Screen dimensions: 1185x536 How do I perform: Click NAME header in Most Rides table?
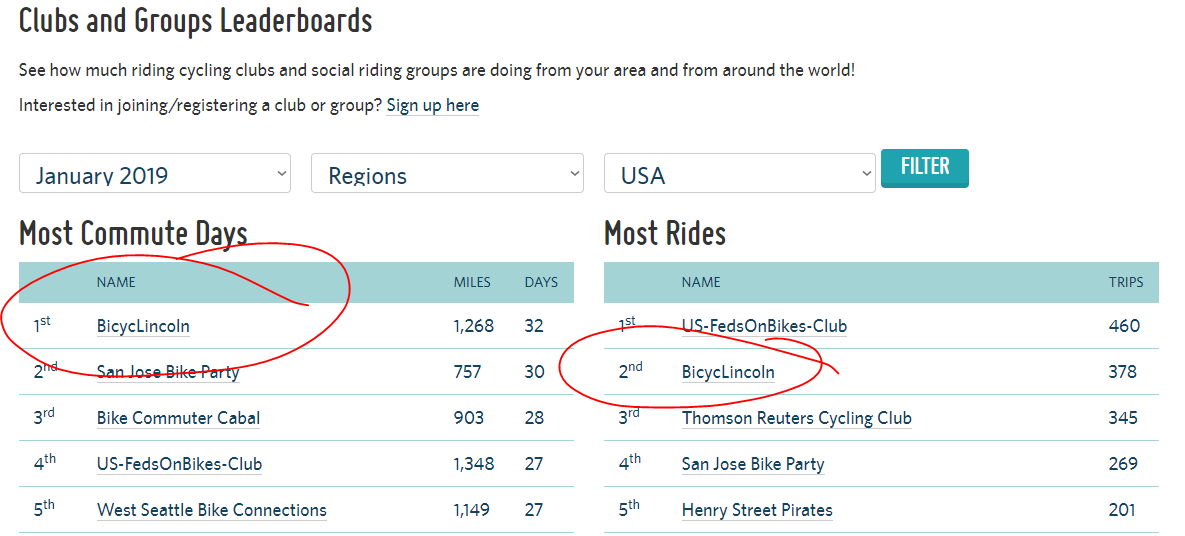(701, 283)
